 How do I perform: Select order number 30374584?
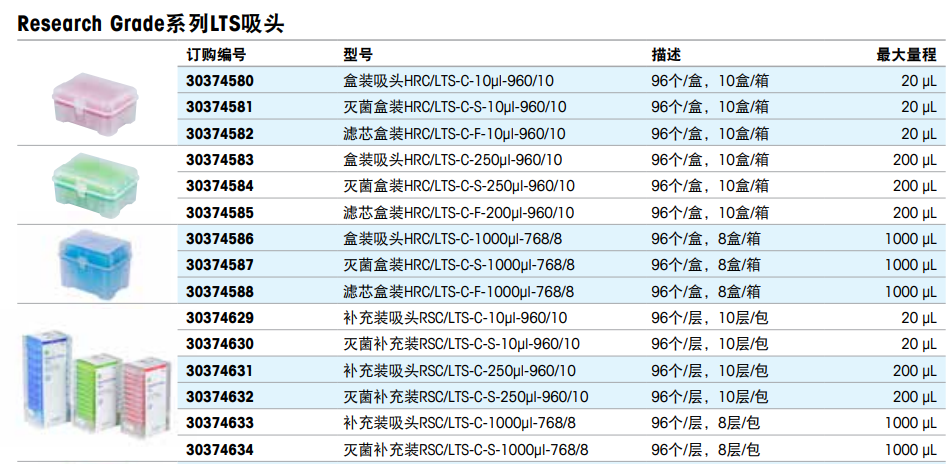(x=220, y=186)
